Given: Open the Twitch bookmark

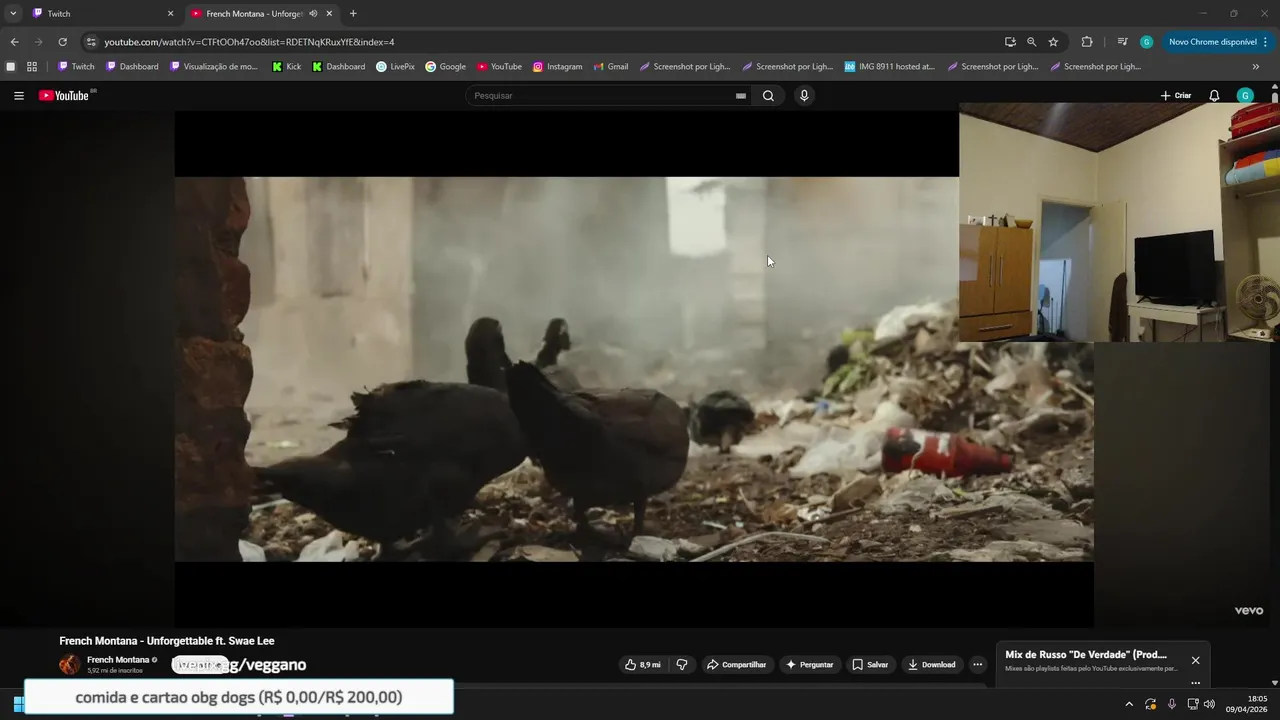Looking at the screenshot, I should (x=76, y=67).
